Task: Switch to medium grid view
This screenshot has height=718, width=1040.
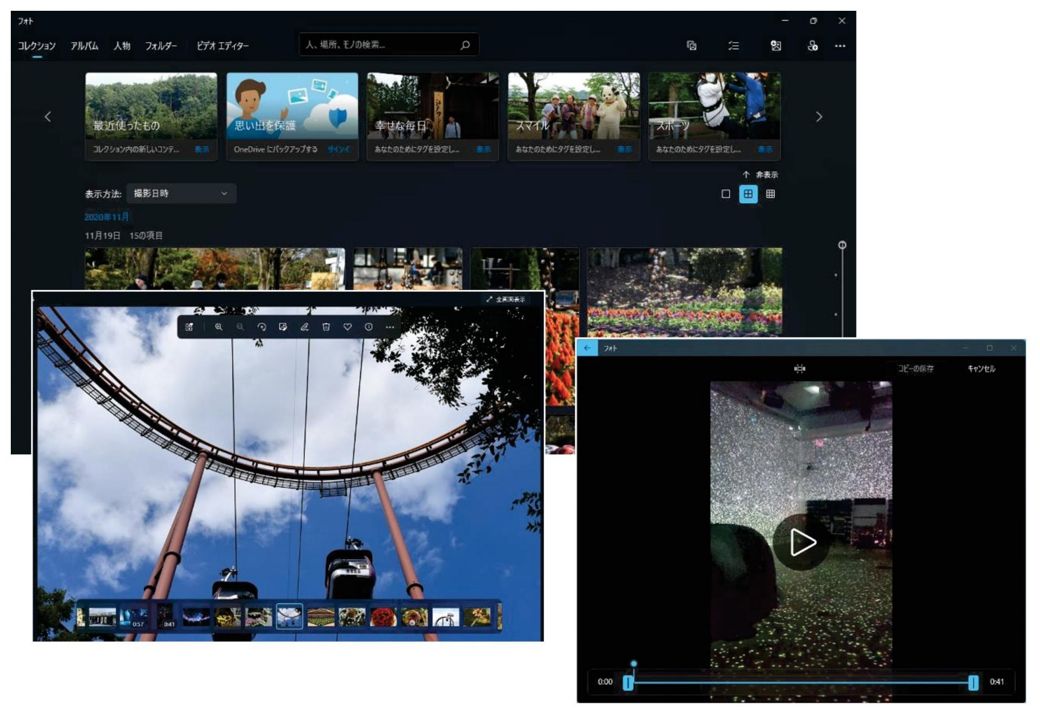Action: (748, 194)
